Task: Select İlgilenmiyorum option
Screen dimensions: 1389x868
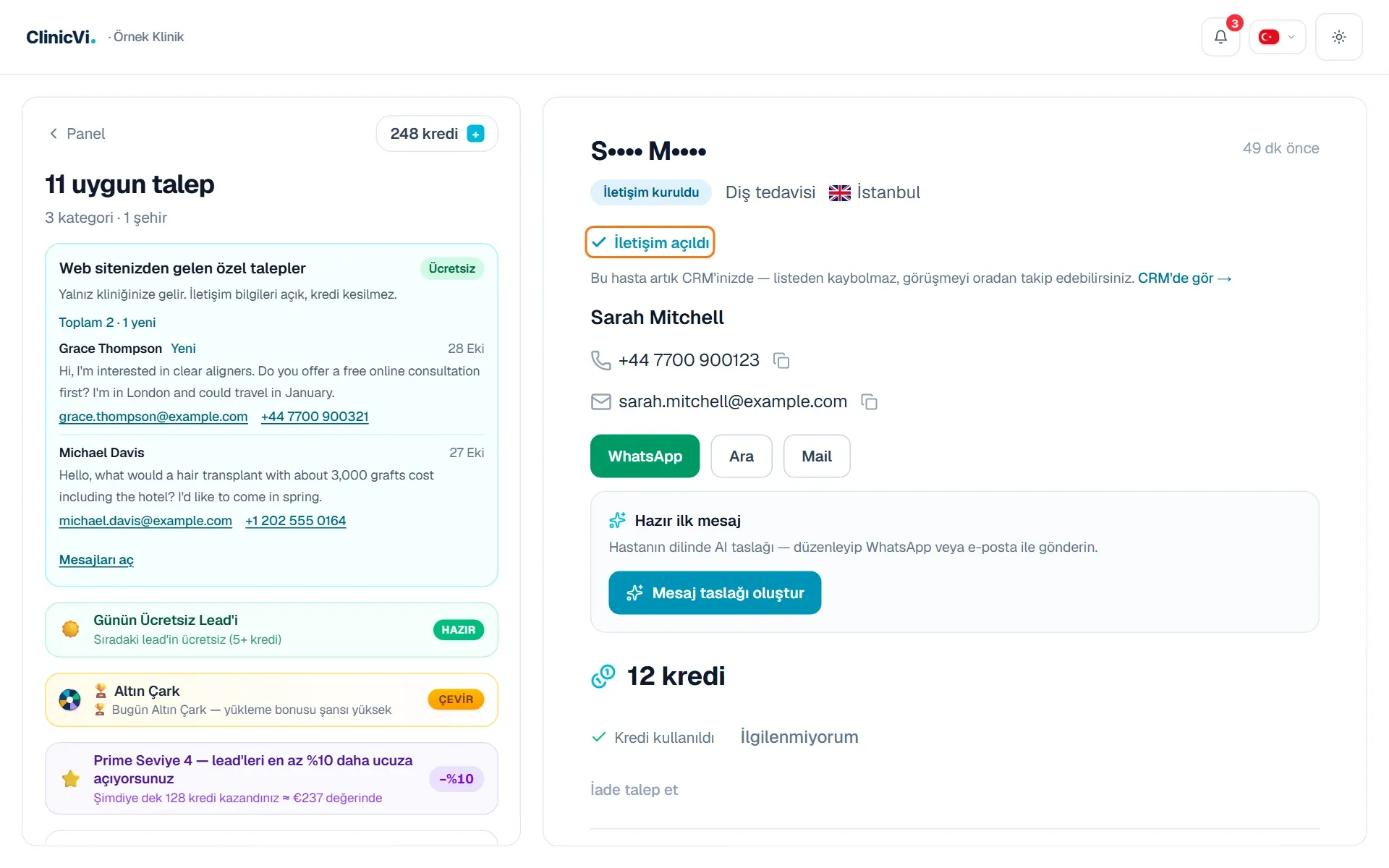Action: click(799, 737)
